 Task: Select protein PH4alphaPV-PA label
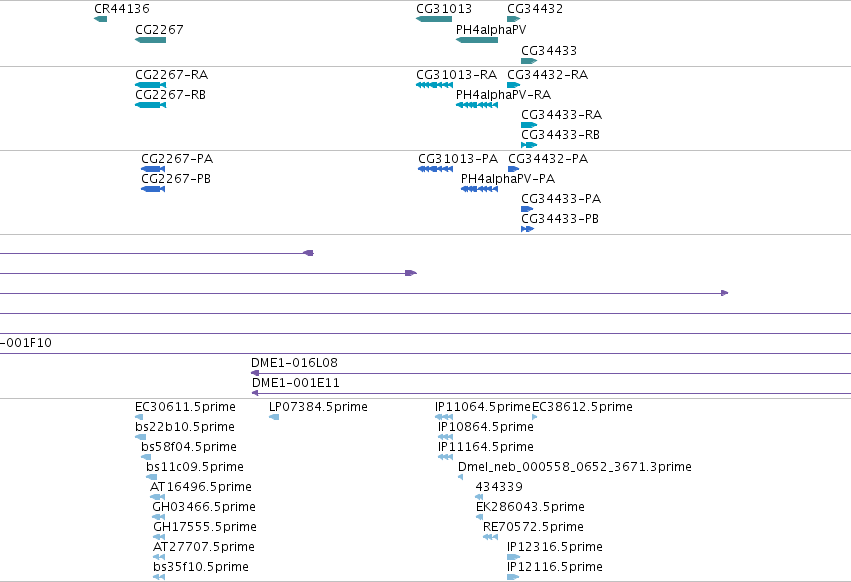(508, 179)
